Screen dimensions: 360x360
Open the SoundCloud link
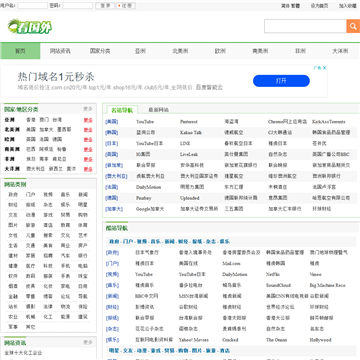[278, 285]
